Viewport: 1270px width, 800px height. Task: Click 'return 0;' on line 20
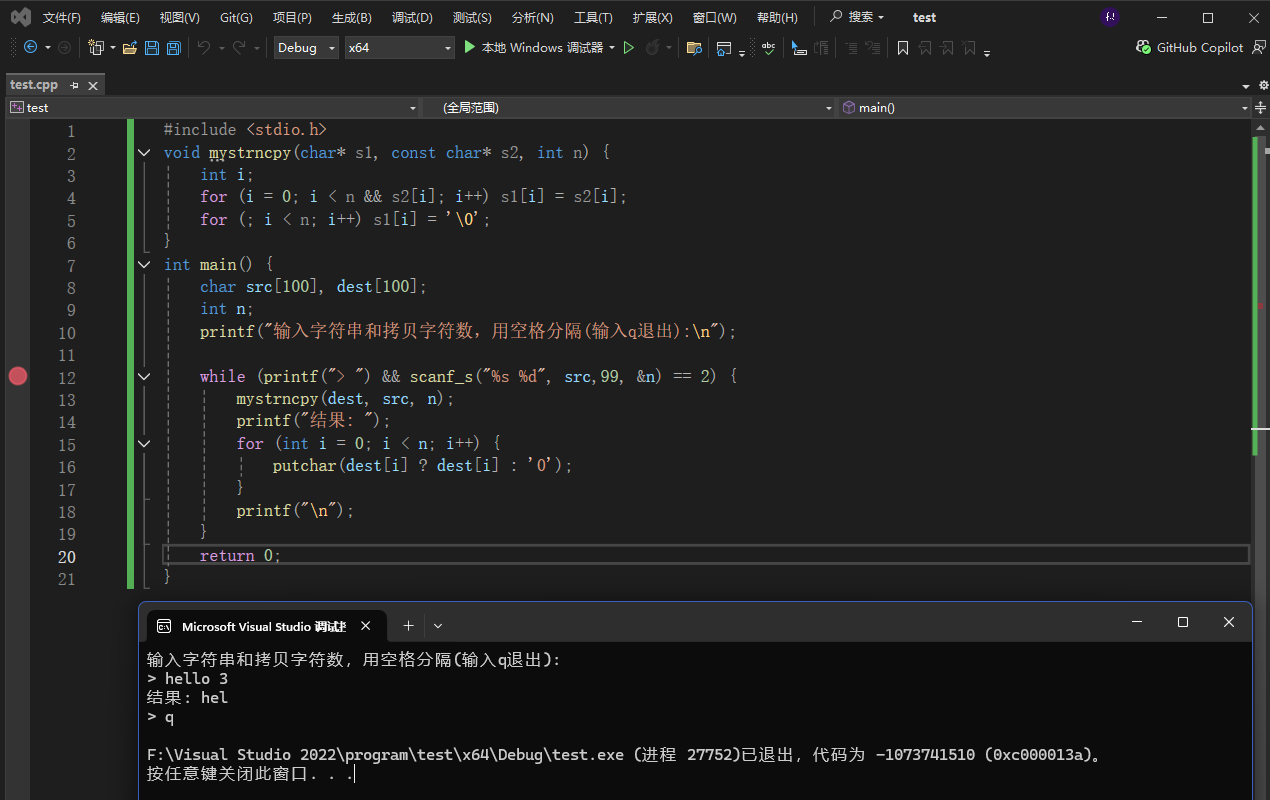(x=240, y=556)
